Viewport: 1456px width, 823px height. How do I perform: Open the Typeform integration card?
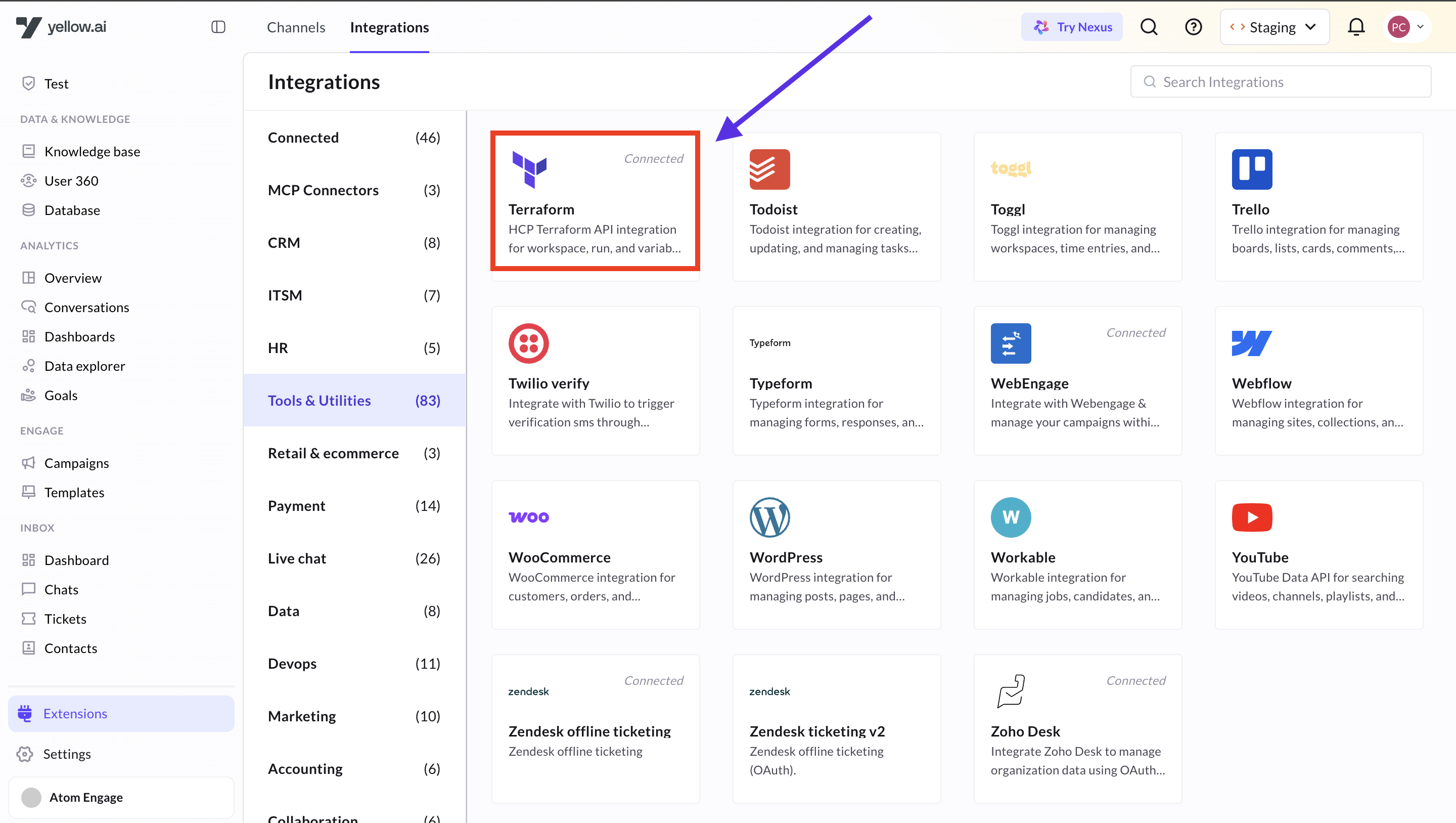click(x=837, y=381)
